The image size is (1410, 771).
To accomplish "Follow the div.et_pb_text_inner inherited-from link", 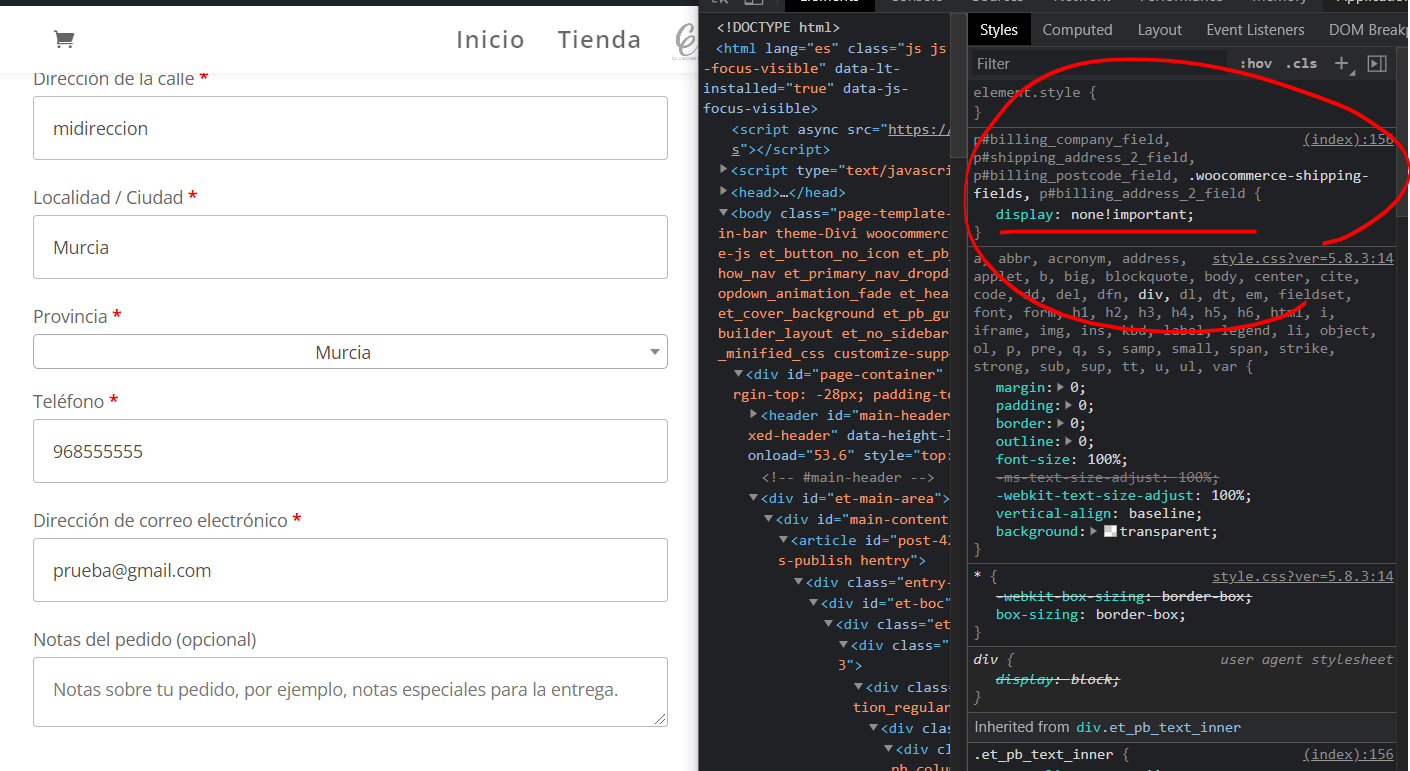I will [1158, 727].
